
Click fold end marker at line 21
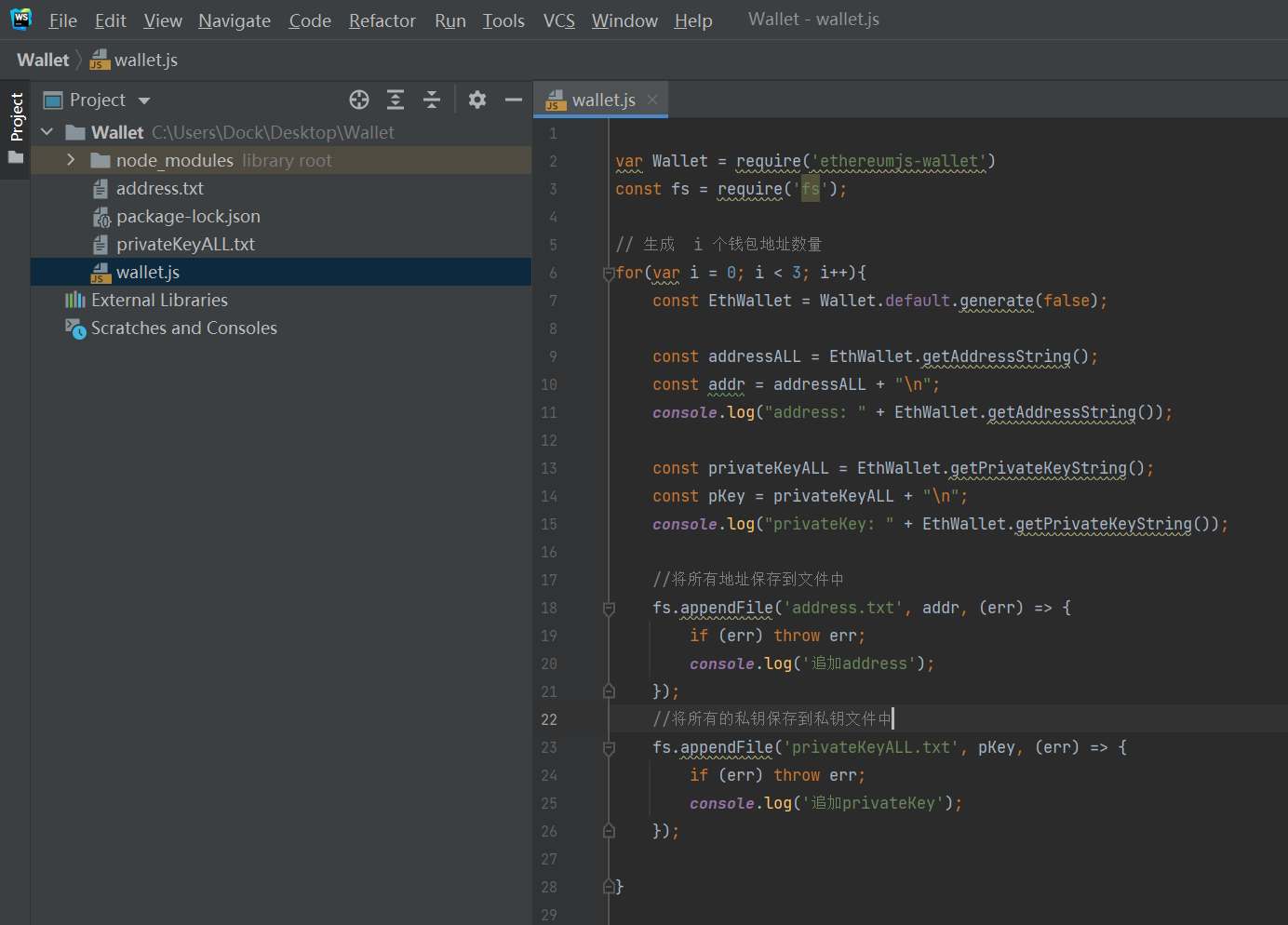(x=609, y=691)
